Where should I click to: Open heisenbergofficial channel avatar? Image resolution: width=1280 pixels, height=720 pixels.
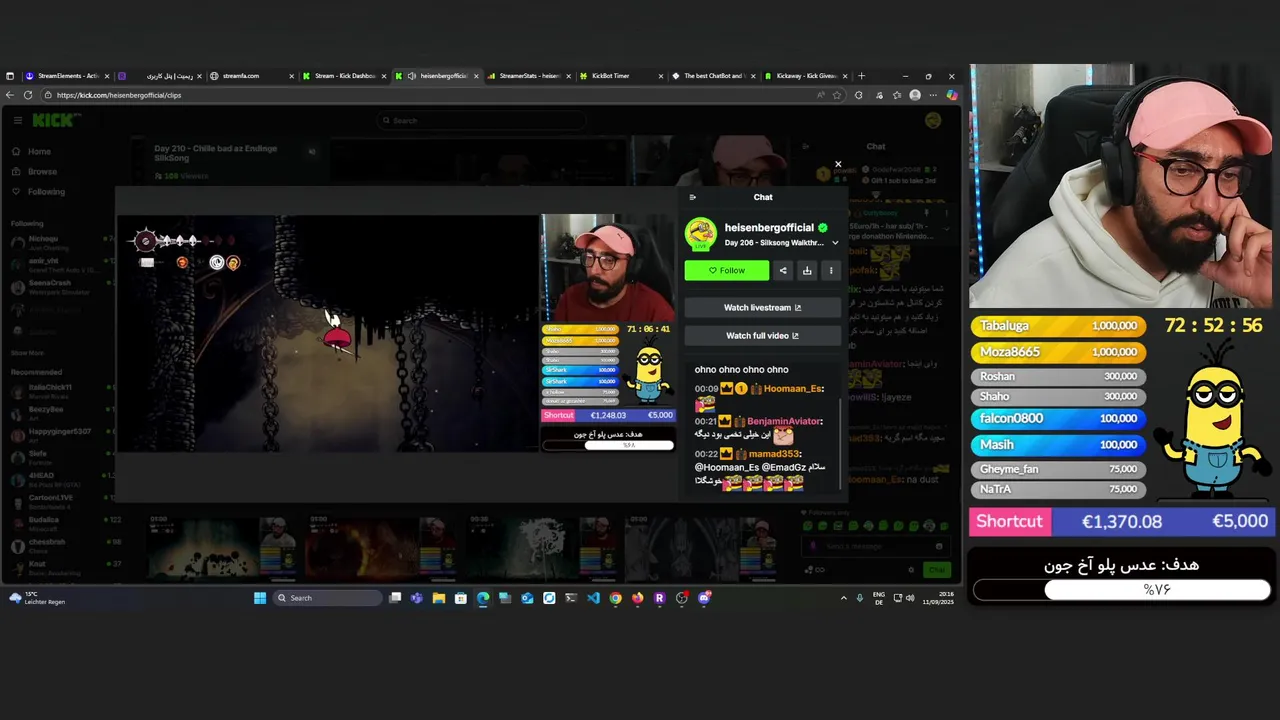coord(701,234)
